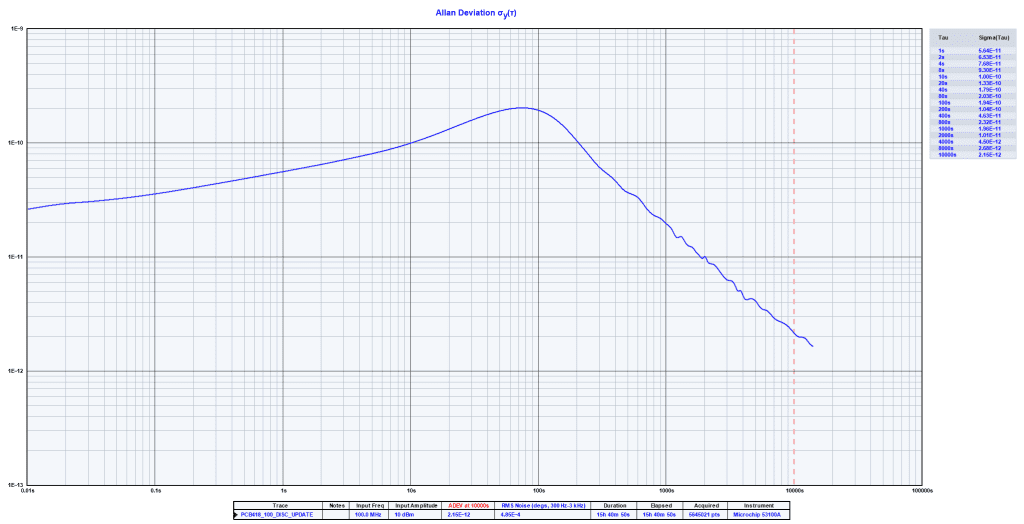Click the Duration column header

click(x=614, y=506)
